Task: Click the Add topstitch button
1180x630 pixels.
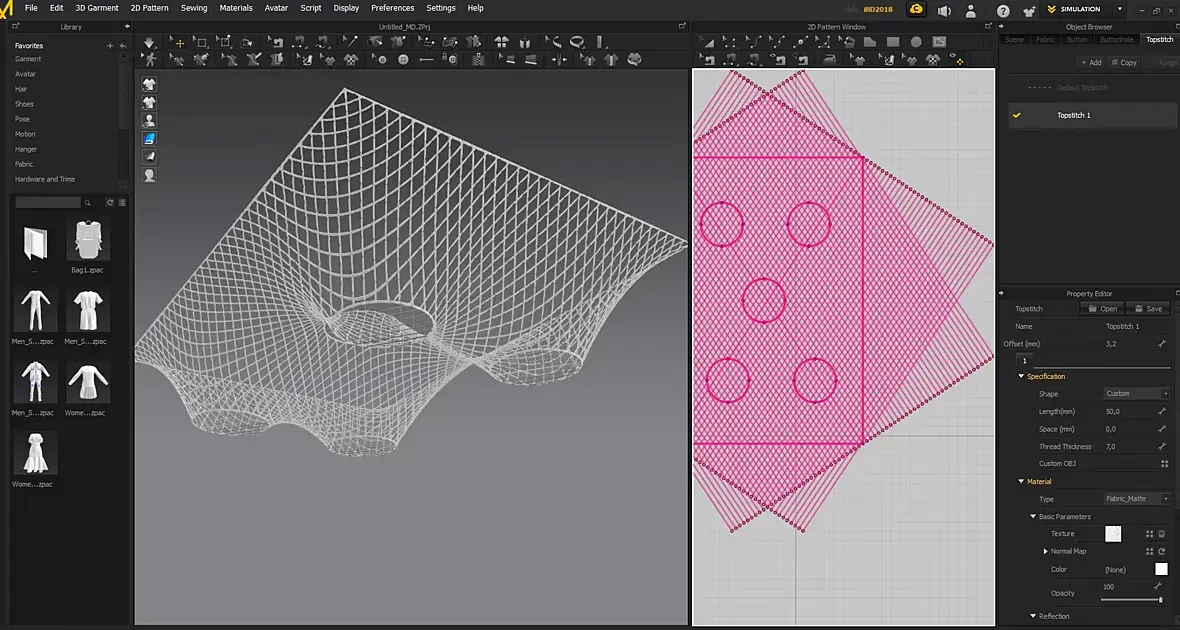Action: pyautogui.click(x=1090, y=62)
